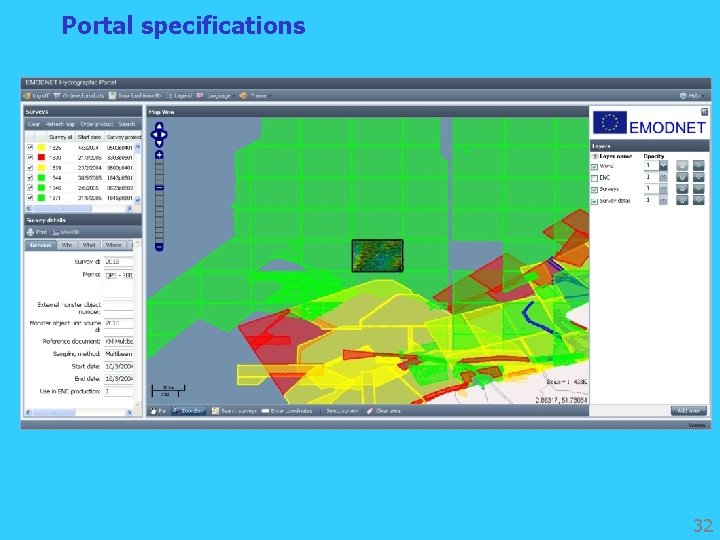This screenshot has width=720, height=540.
Task: Uncheck the first survey row checkbox
Action: [x=30, y=147]
